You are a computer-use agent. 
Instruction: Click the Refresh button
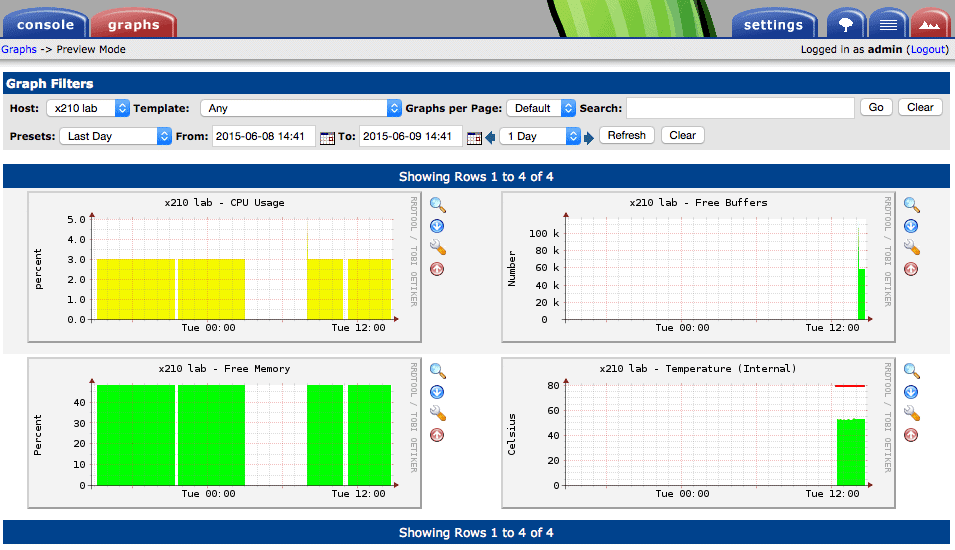pyautogui.click(x=627, y=135)
